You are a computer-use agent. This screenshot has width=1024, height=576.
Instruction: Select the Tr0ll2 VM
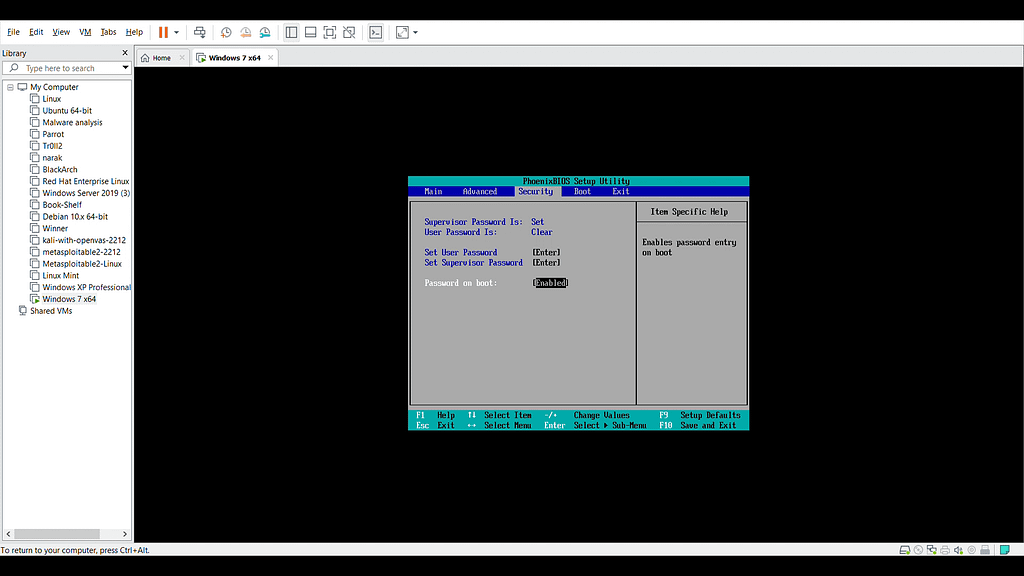coord(52,146)
